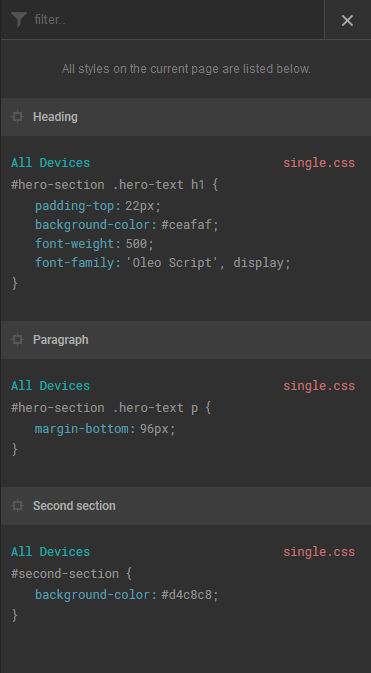371x673 pixels.
Task: Select the Second section header
Action: [186, 506]
